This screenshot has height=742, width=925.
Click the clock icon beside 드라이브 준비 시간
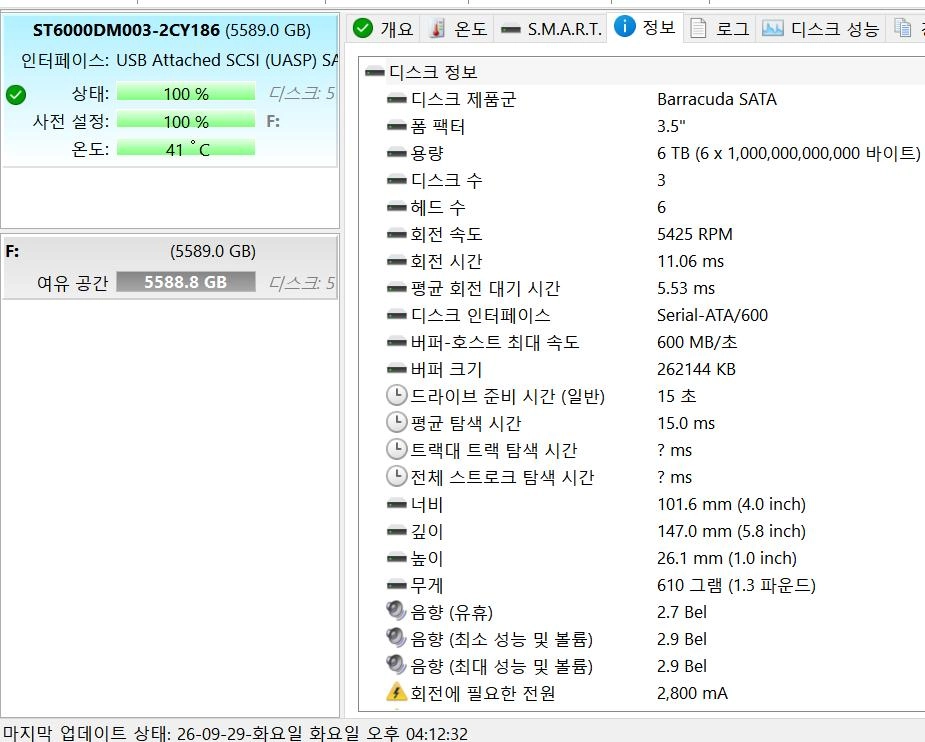397,395
